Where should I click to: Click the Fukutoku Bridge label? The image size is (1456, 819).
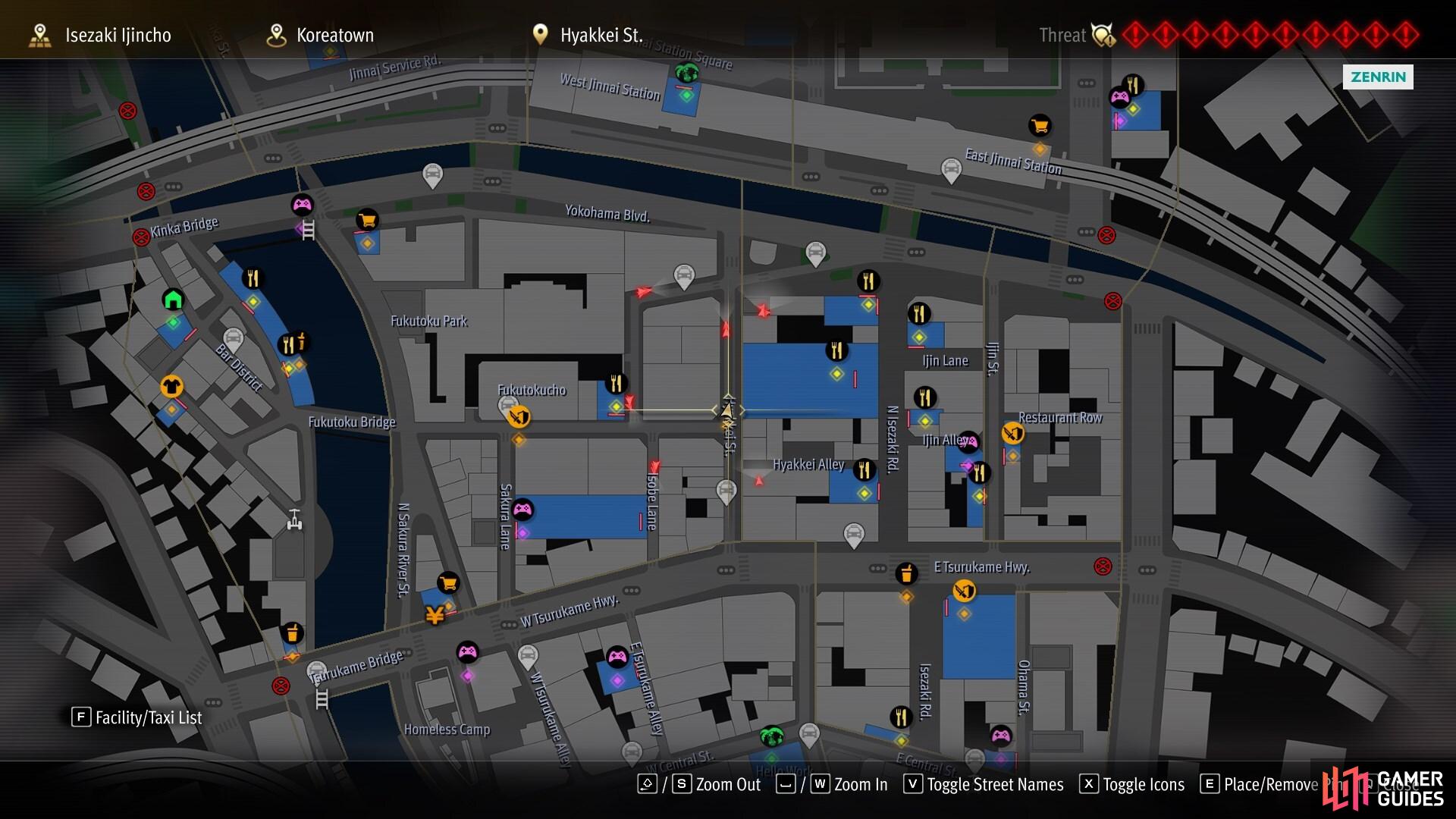coord(352,422)
